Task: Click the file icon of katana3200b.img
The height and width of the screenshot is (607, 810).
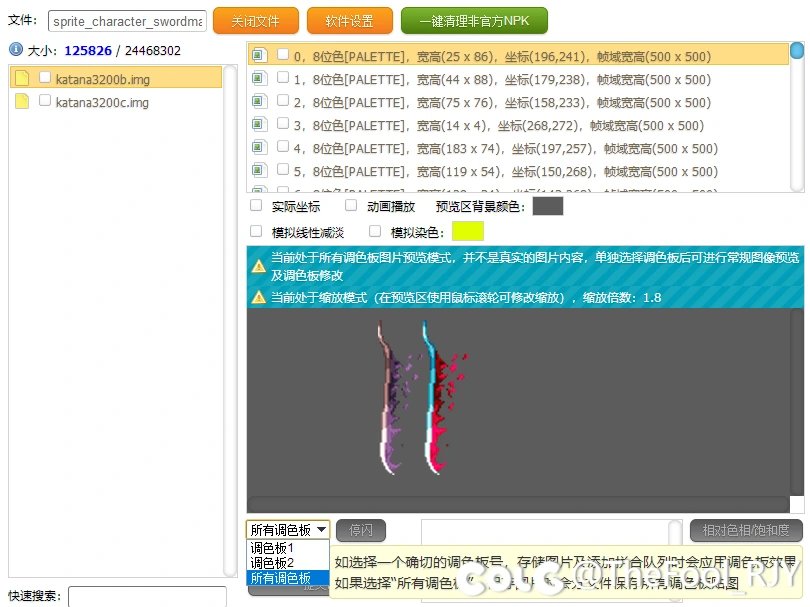Action: (x=22, y=78)
